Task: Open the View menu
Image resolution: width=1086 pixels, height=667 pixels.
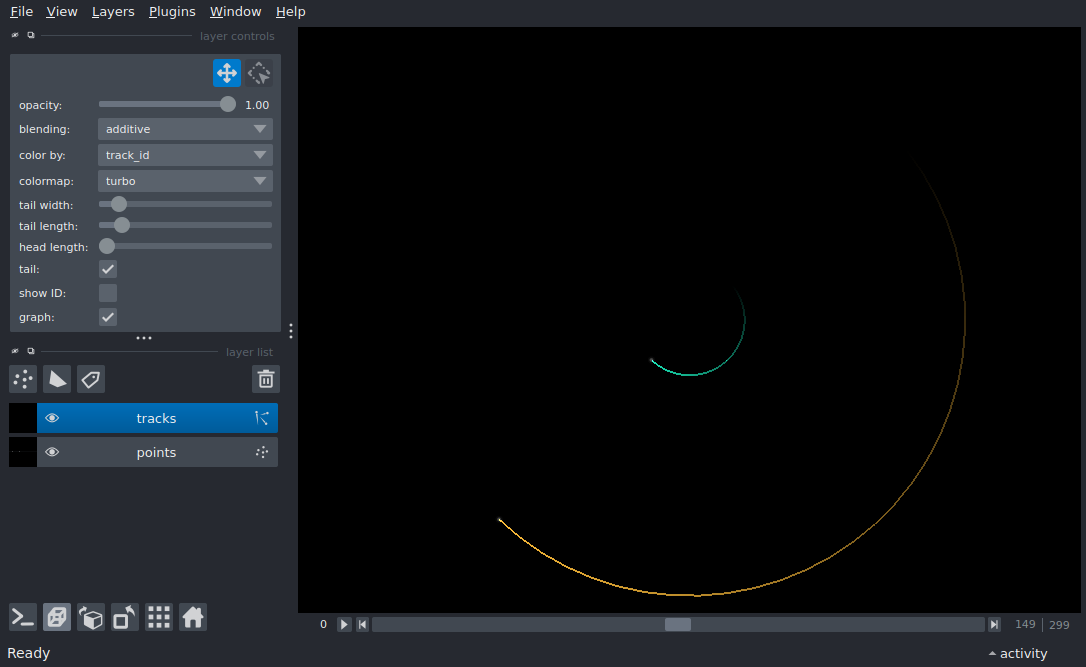Action: coord(62,12)
